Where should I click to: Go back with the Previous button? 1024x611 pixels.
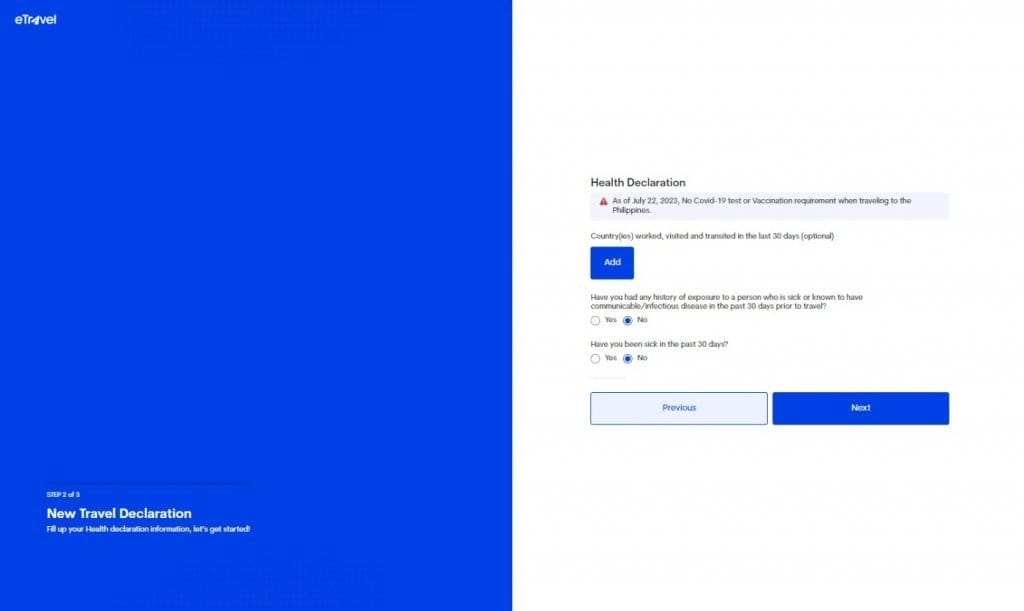tap(679, 408)
